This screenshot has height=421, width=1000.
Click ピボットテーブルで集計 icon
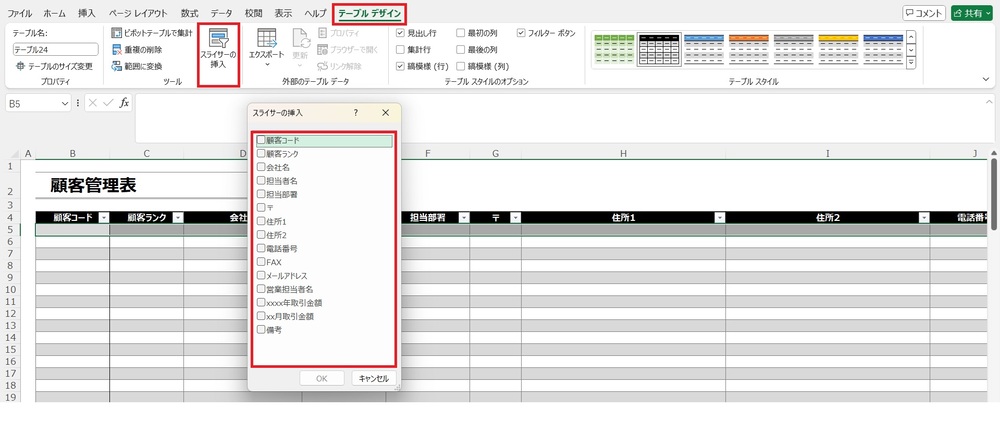(x=117, y=33)
